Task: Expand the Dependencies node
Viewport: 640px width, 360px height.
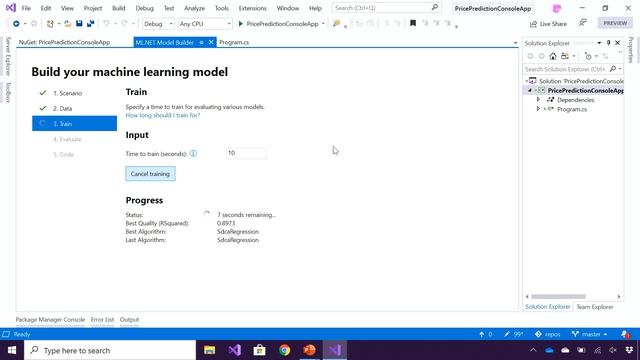Action: tap(538, 100)
